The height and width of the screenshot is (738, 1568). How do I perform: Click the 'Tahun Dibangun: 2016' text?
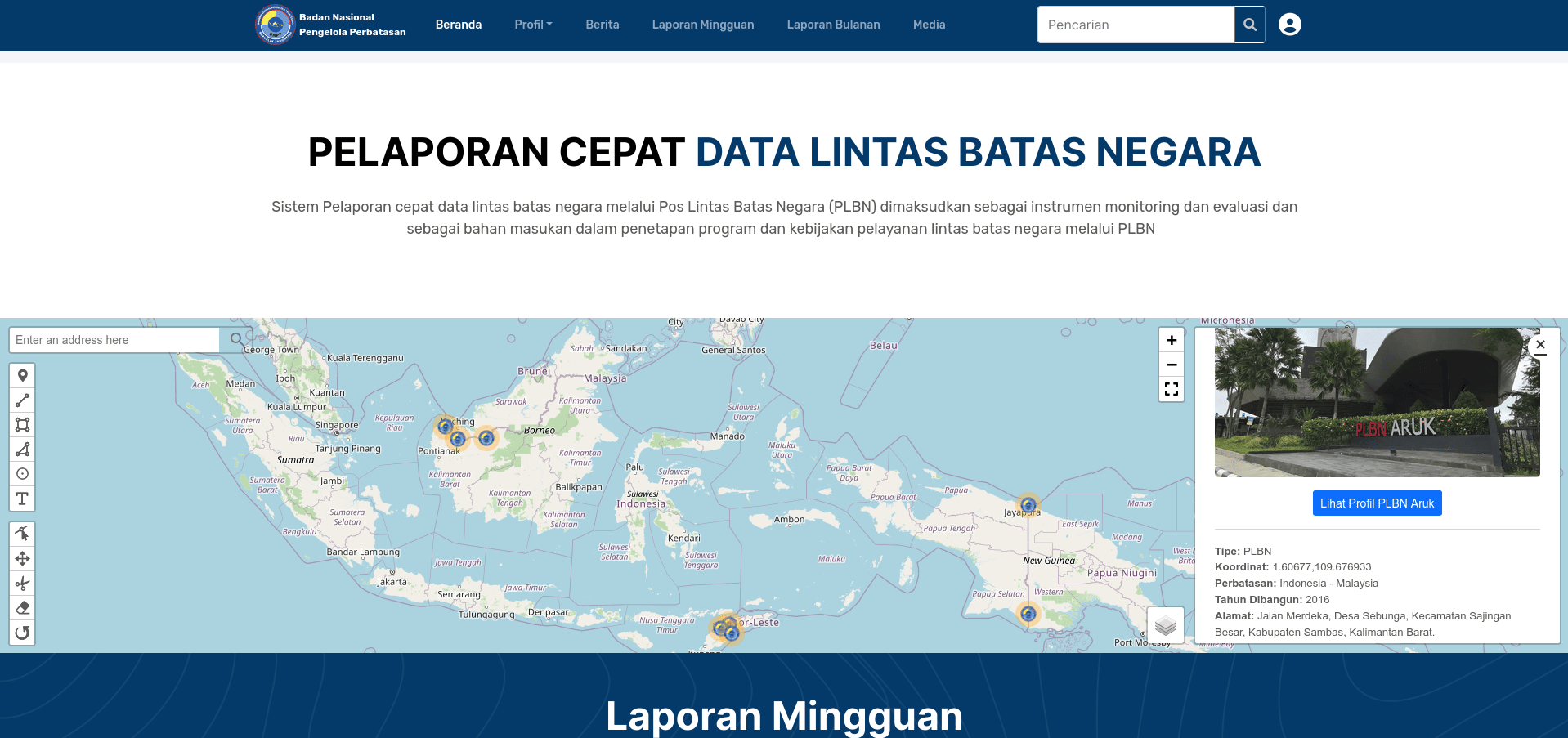click(x=1272, y=600)
